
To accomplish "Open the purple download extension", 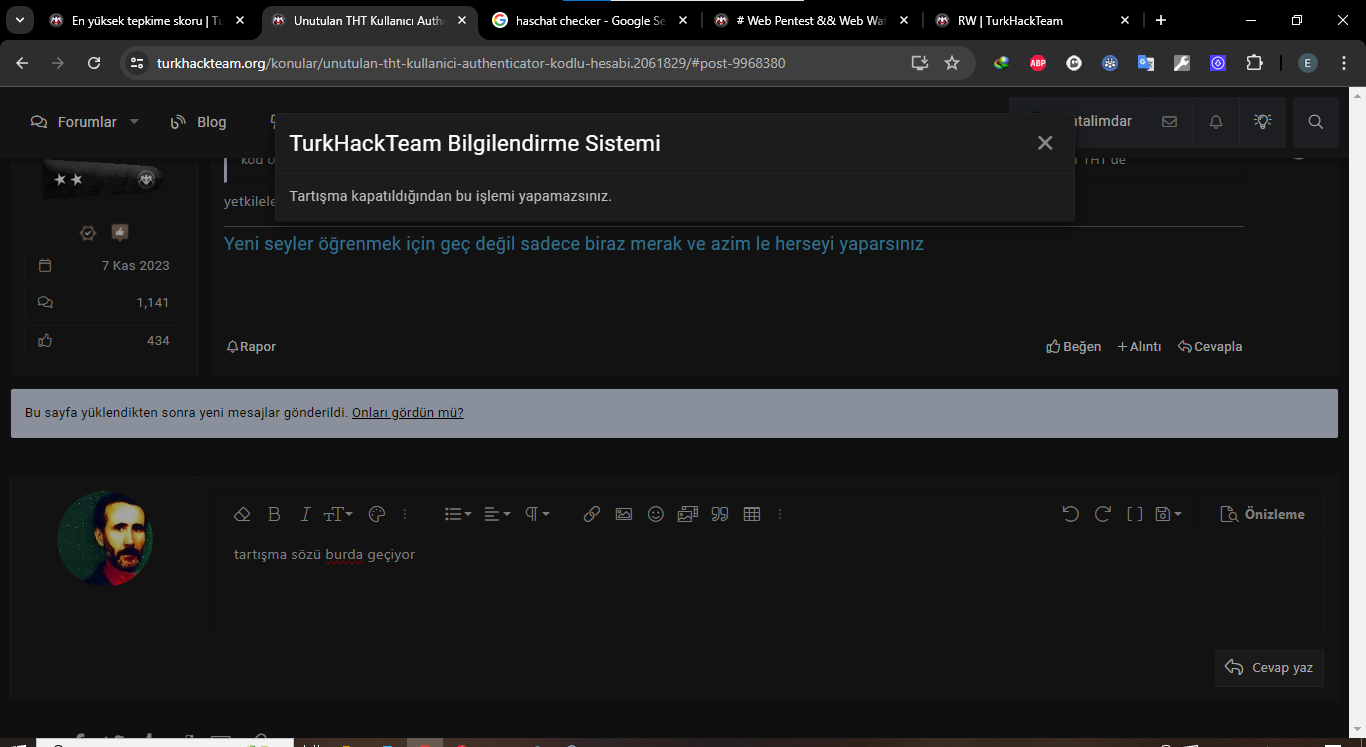I will point(1218,63).
